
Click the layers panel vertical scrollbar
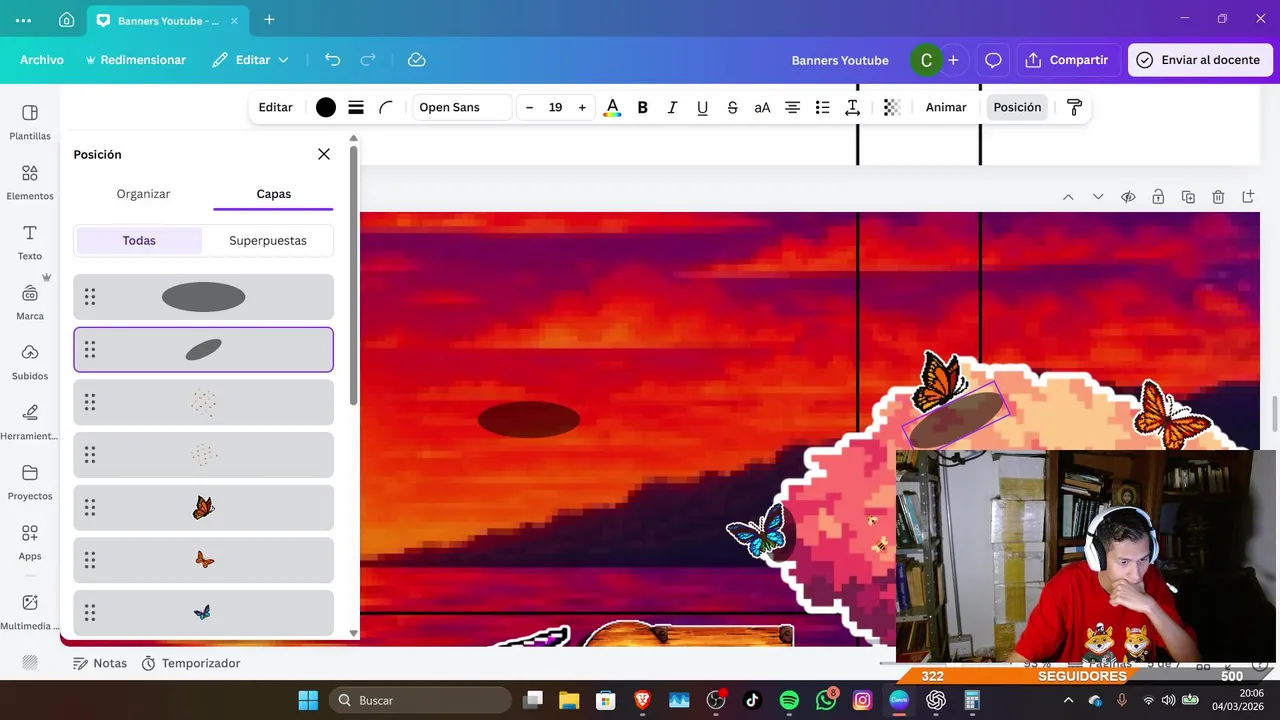coord(353,275)
